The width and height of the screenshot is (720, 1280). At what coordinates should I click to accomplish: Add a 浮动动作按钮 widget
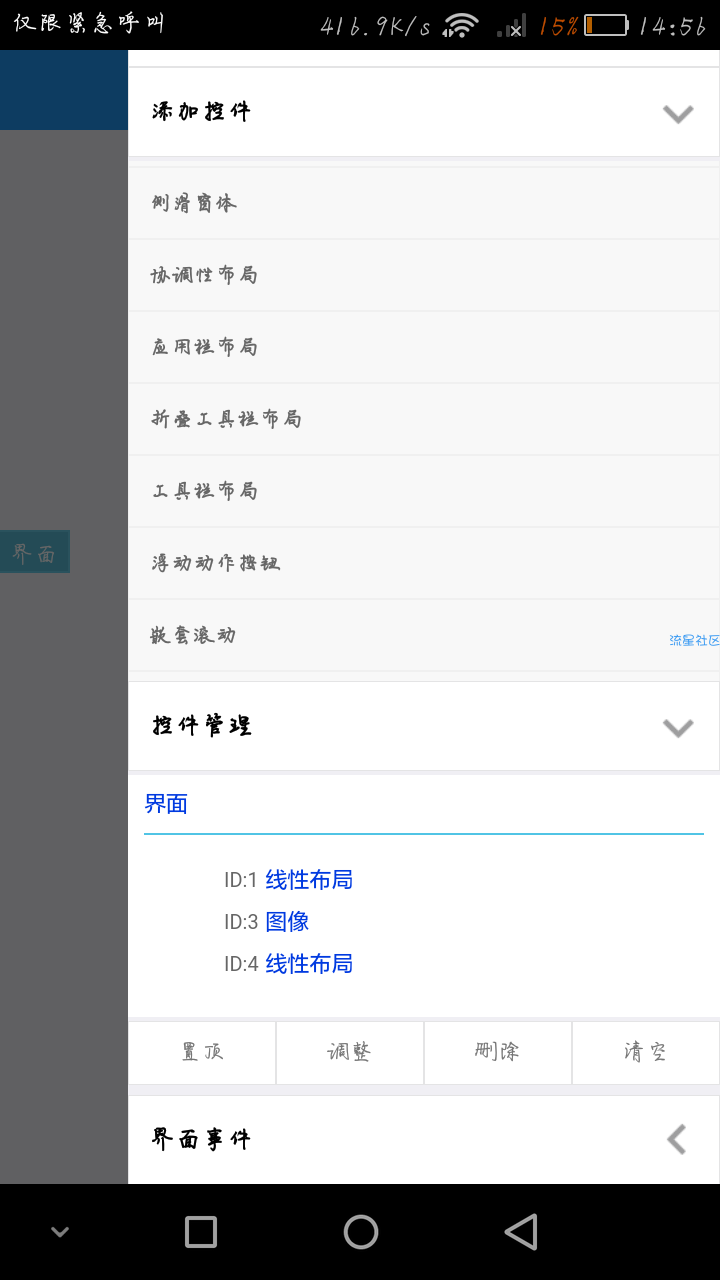click(424, 563)
